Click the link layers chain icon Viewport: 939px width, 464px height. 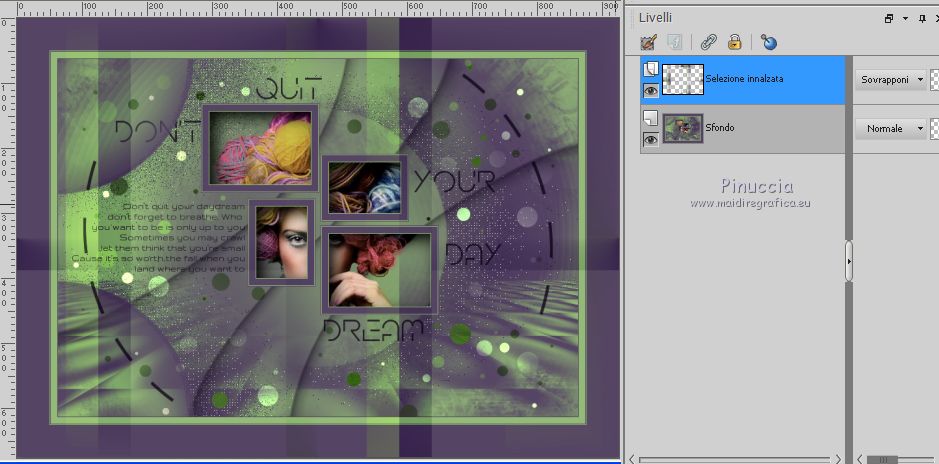tap(709, 42)
